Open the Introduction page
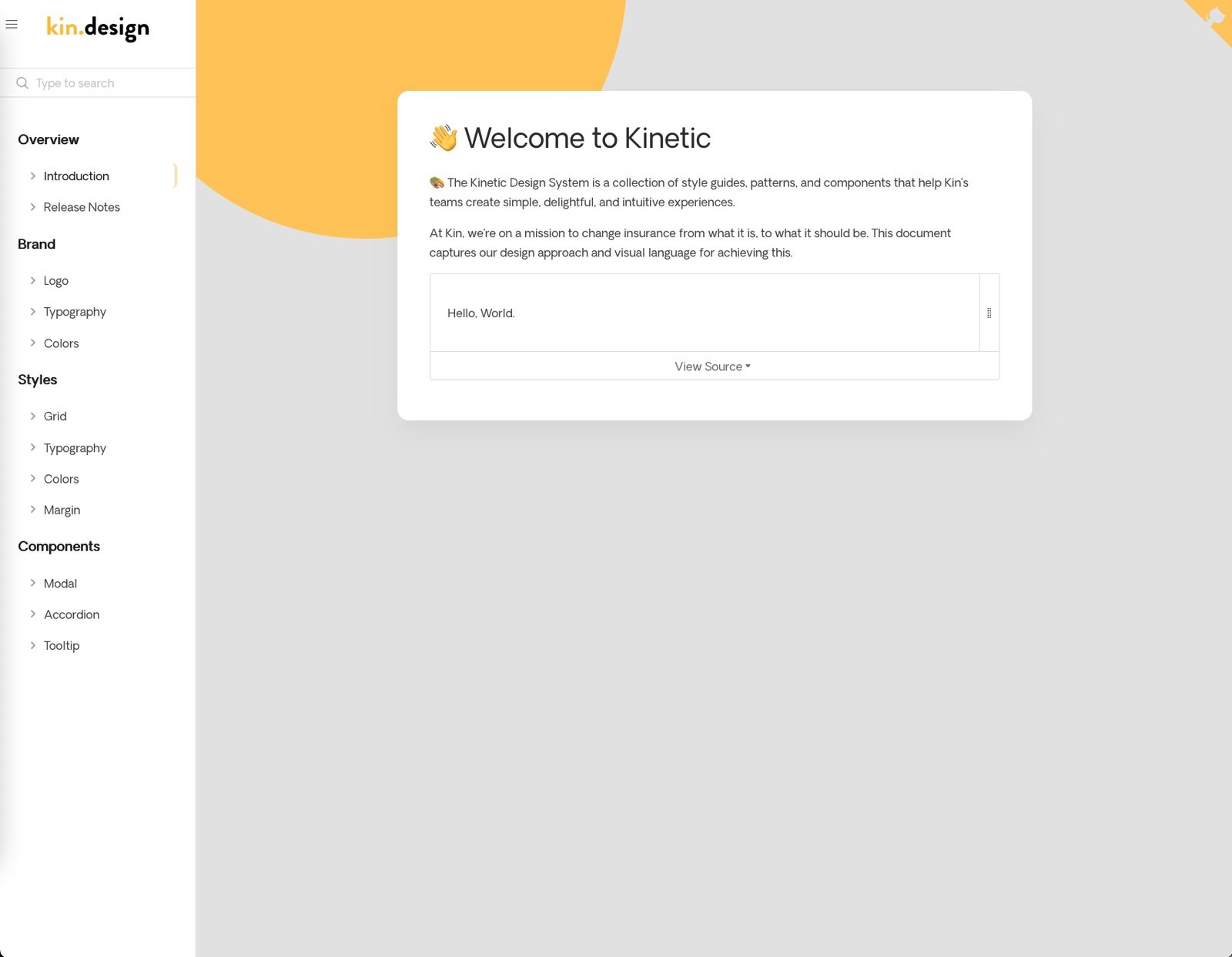 click(76, 176)
